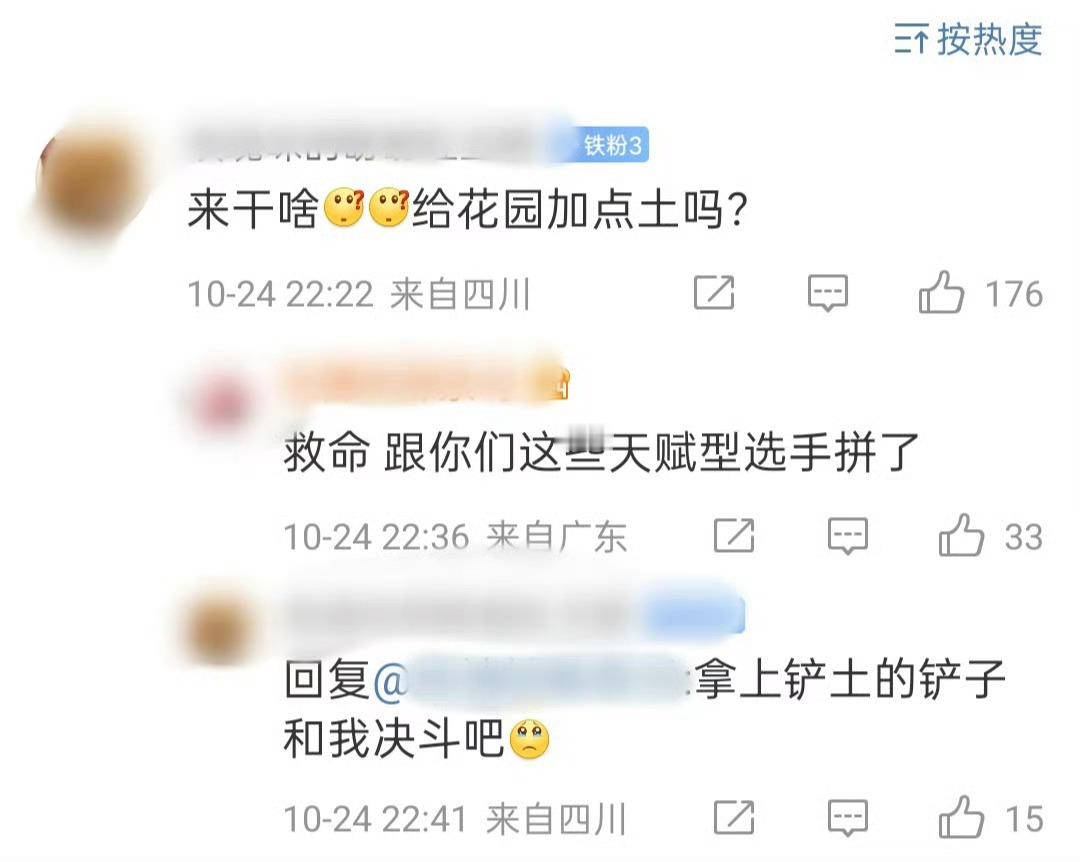This screenshot has height=862, width=1080.
Task: Like the comment with 176 likes
Action: 941,294
